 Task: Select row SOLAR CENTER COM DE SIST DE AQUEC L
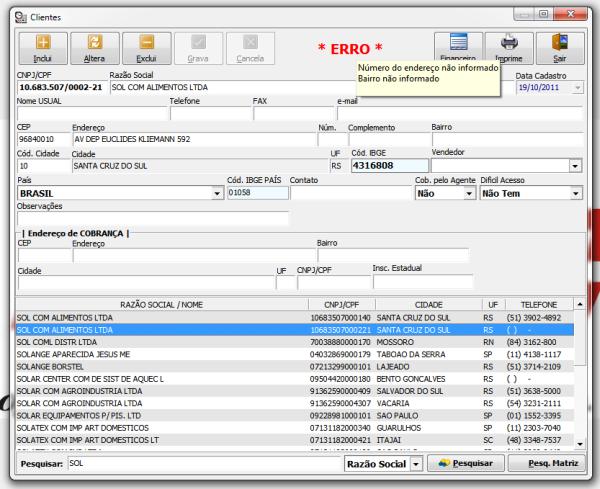tap(294, 379)
